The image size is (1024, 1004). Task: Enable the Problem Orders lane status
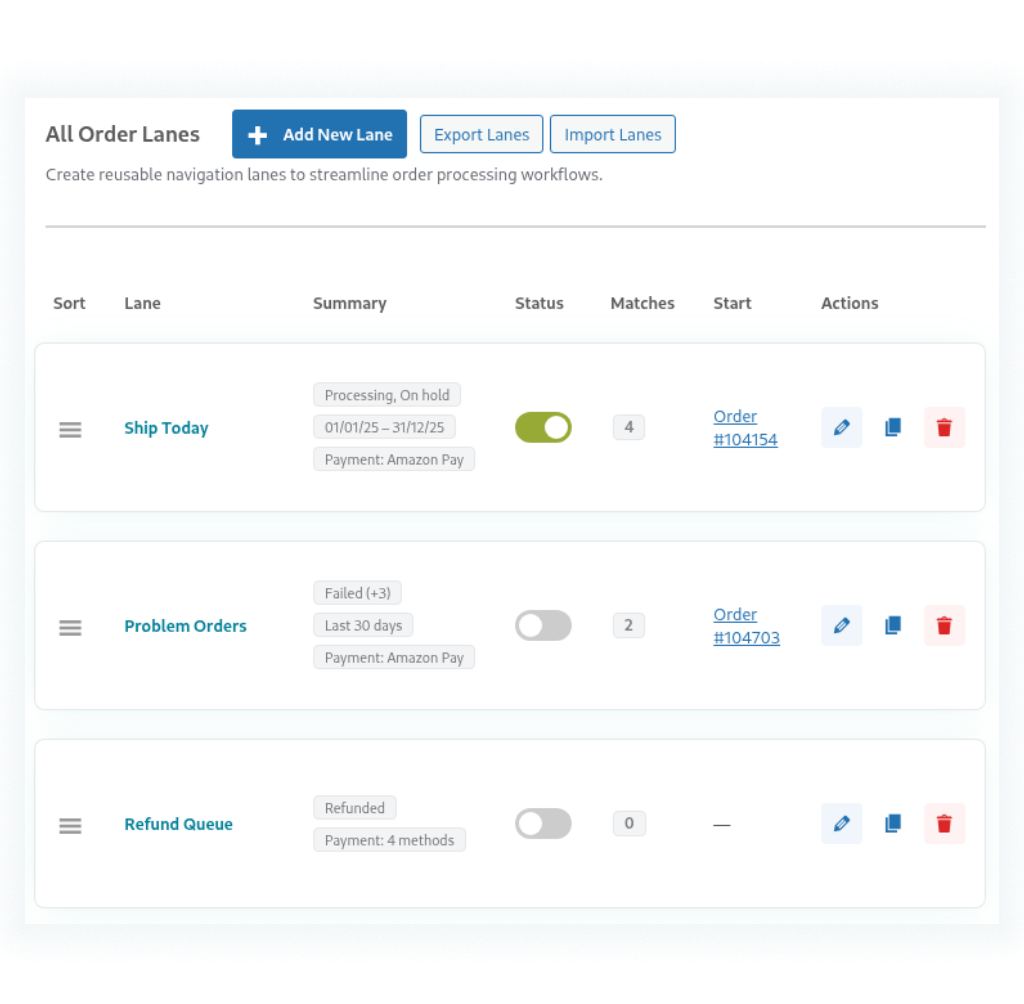543,625
